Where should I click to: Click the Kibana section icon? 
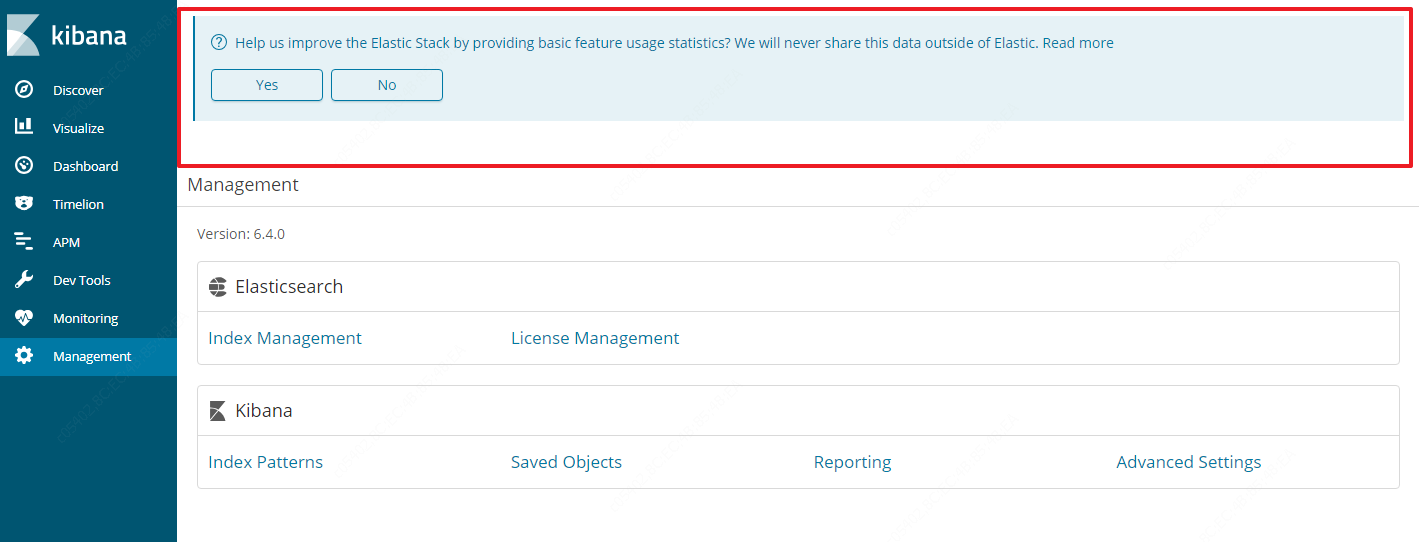click(x=218, y=411)
